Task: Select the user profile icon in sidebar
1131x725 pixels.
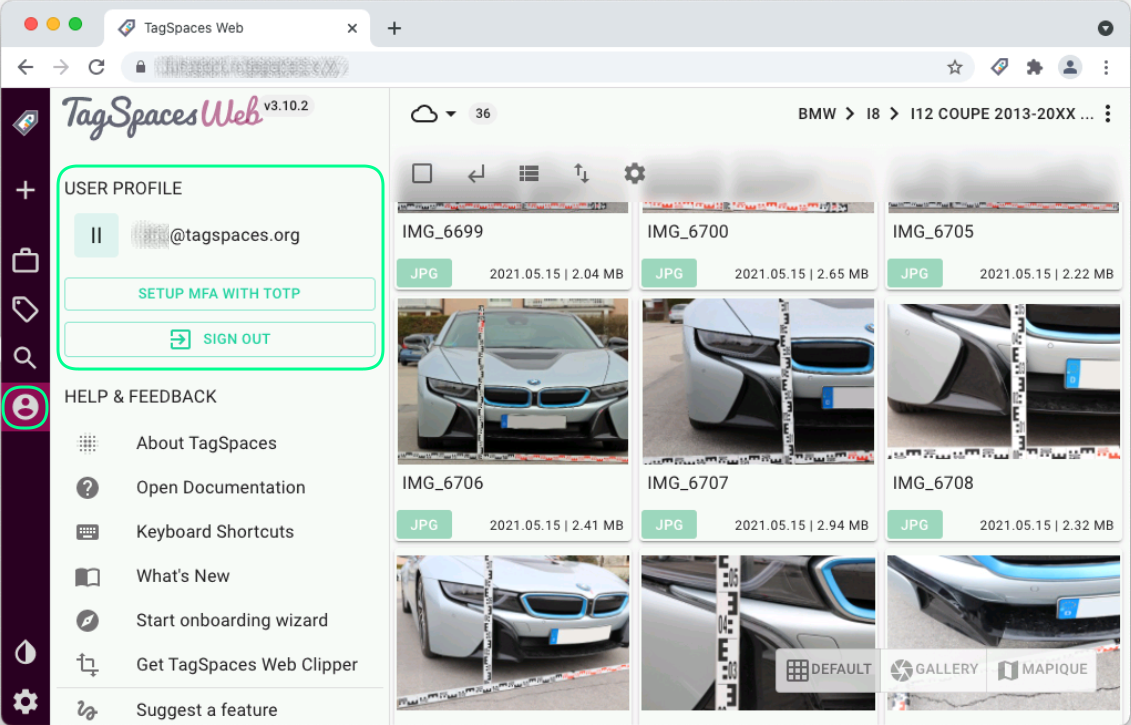Action: pyautogui.click(x=25, y=407)
